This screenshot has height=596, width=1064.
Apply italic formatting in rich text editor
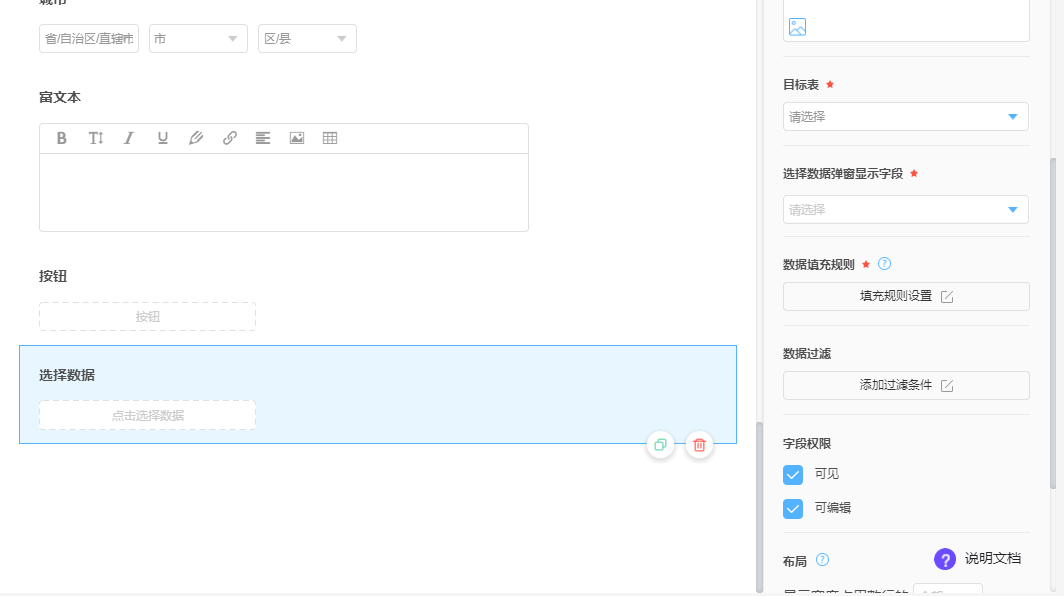(x=128, y=138)
